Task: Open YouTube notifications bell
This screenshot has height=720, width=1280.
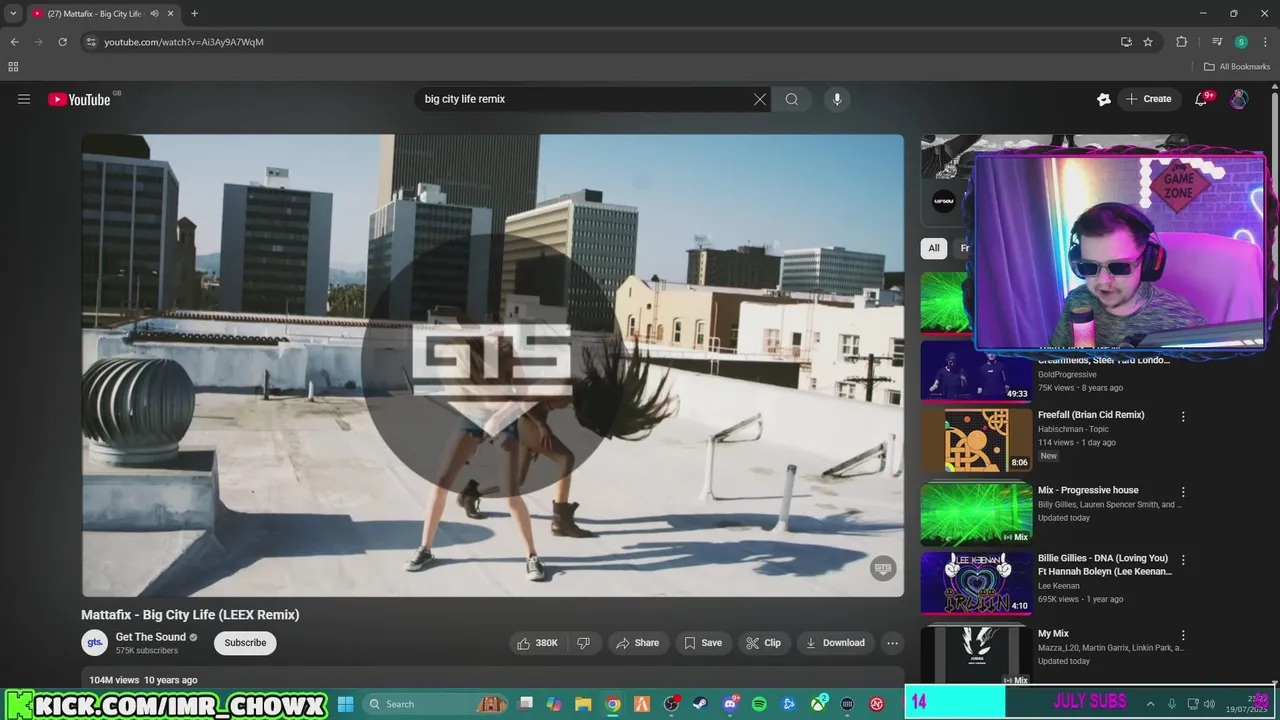Action: [1202, 99]
